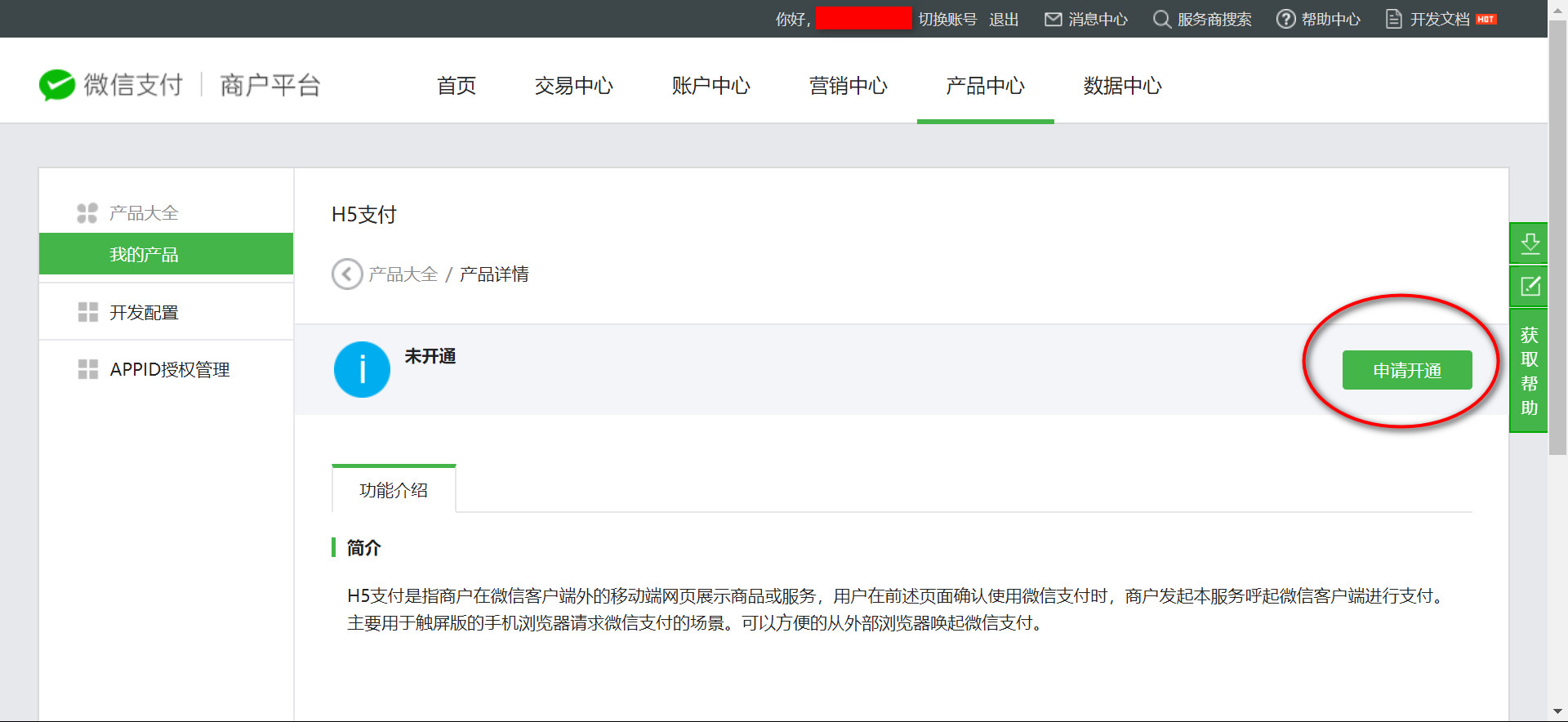Click the question mark icon for 帮助中心

coord(1285,19)
